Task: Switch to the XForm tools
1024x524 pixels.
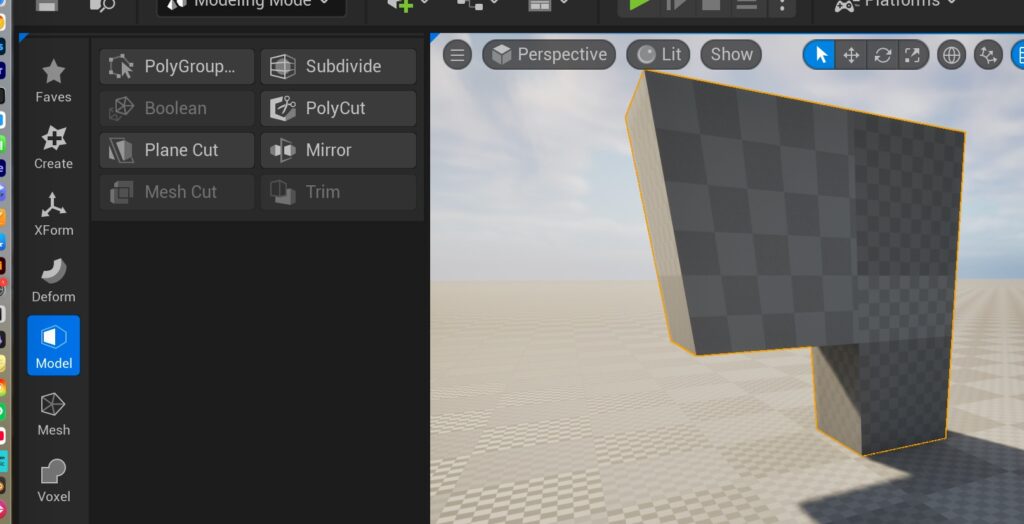Action: click(x=53, y=213)
